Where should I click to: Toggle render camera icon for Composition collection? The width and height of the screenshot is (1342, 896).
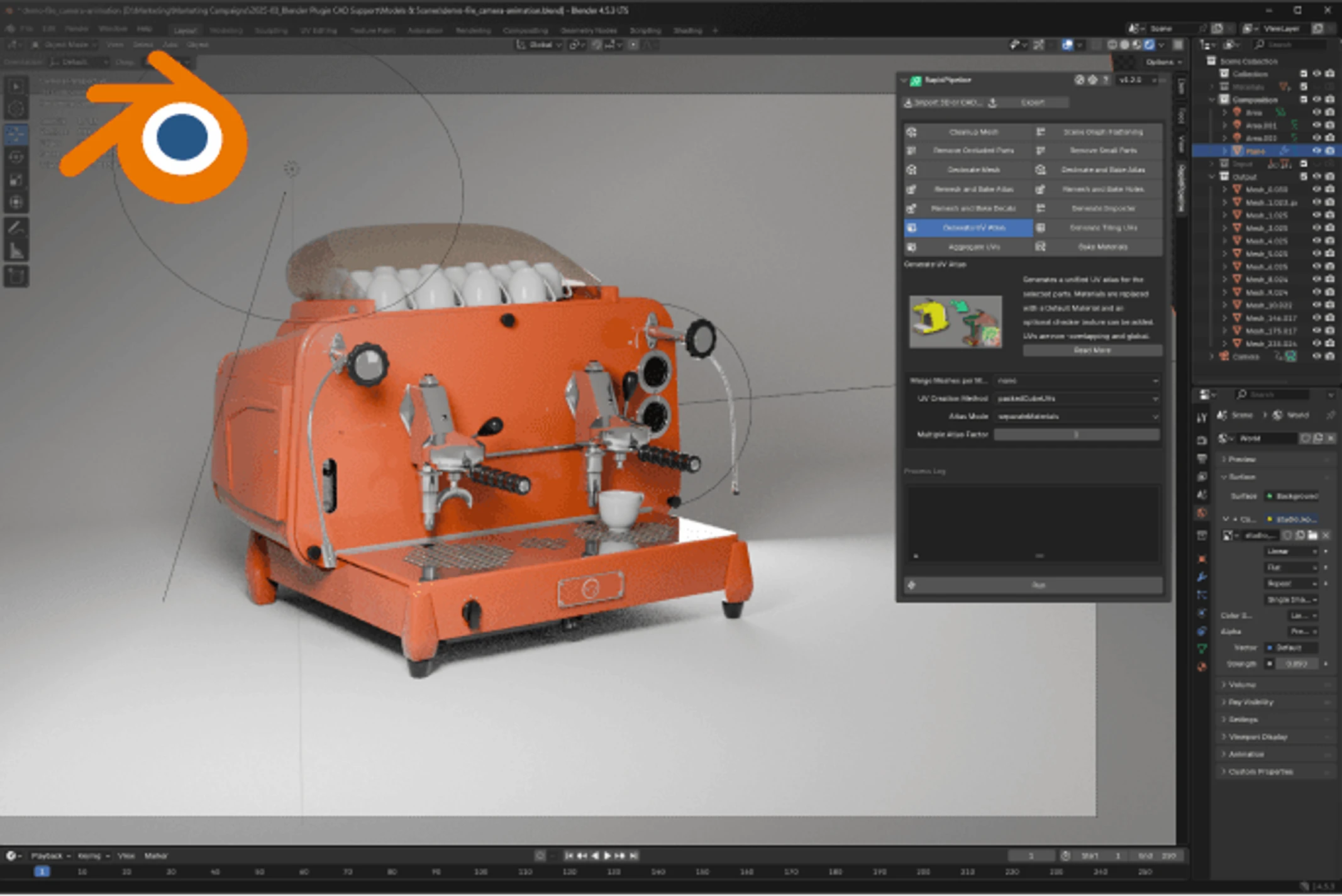[1329, 99]
